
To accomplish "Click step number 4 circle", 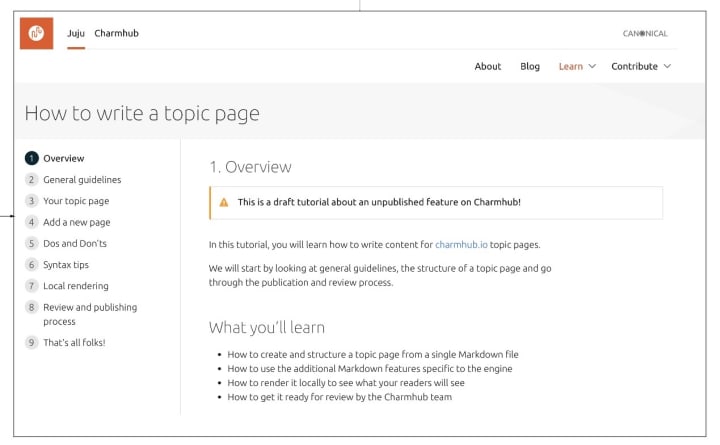I will [31, 222].
